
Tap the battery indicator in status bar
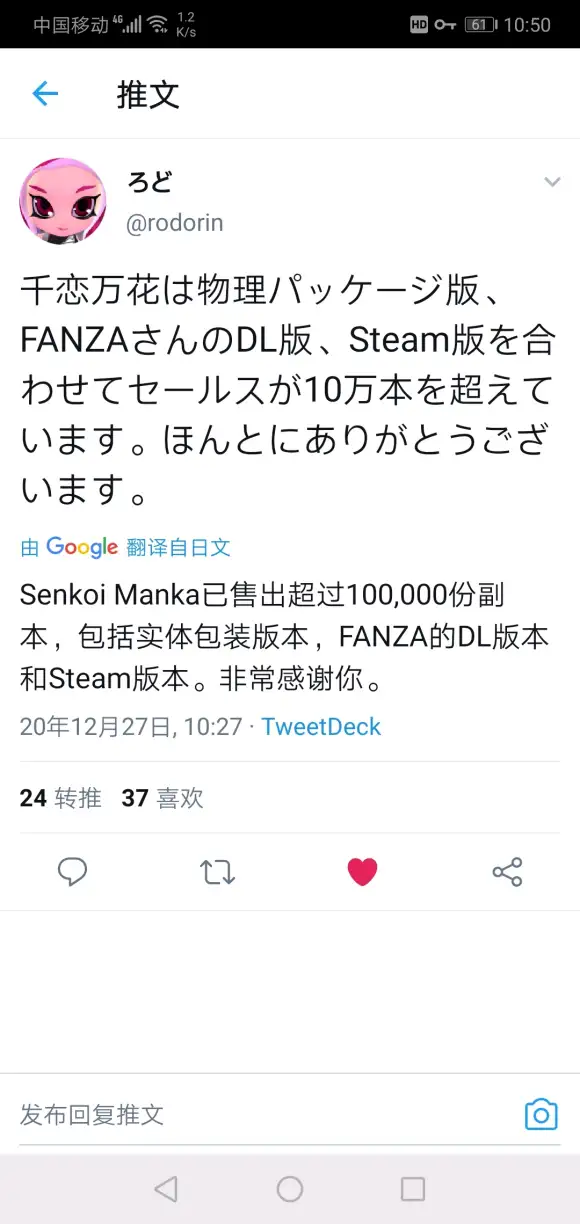(x=481, y=24)
